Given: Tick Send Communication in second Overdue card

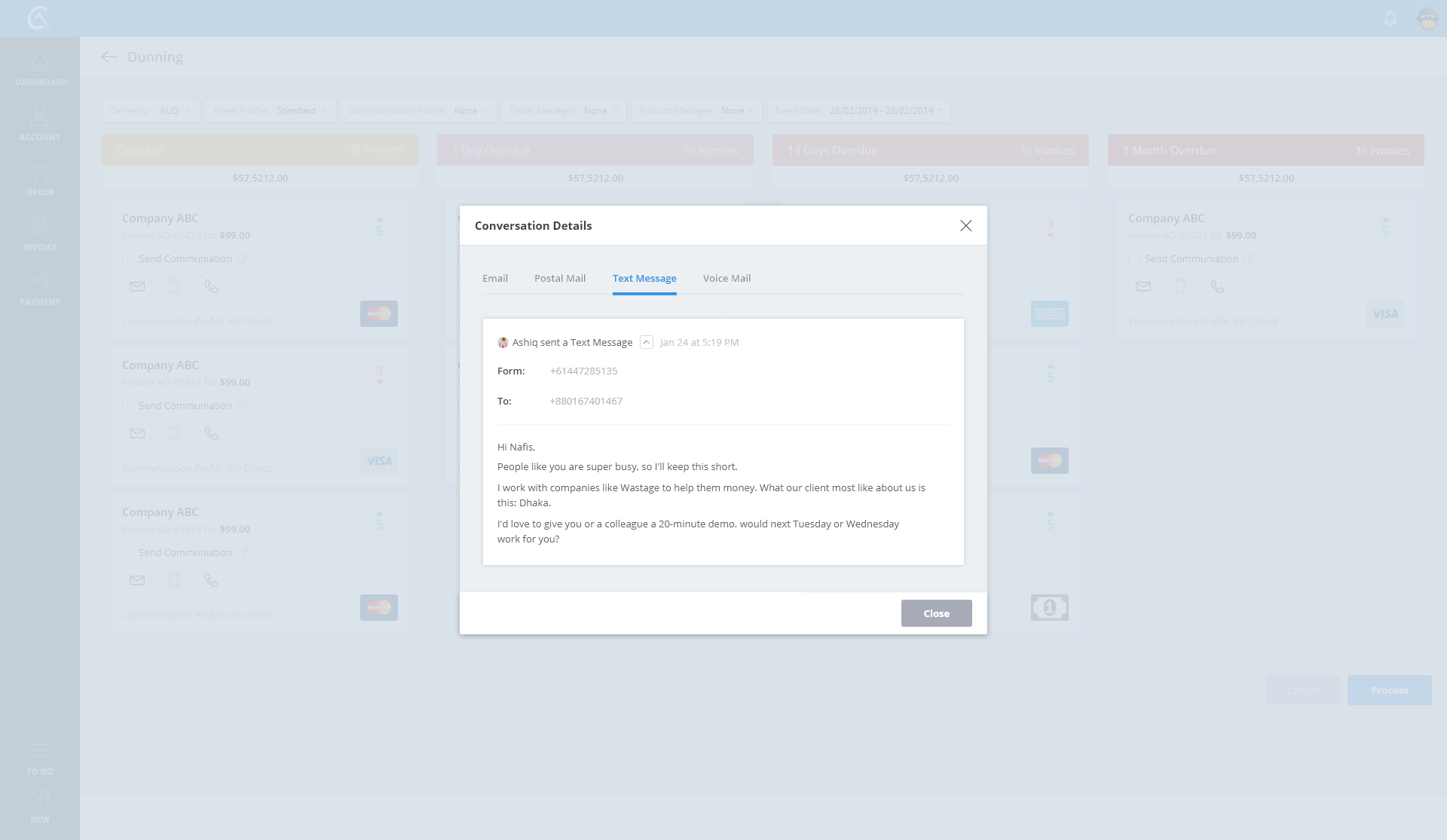Looking at the screenshot, I should tap(128, 405).
